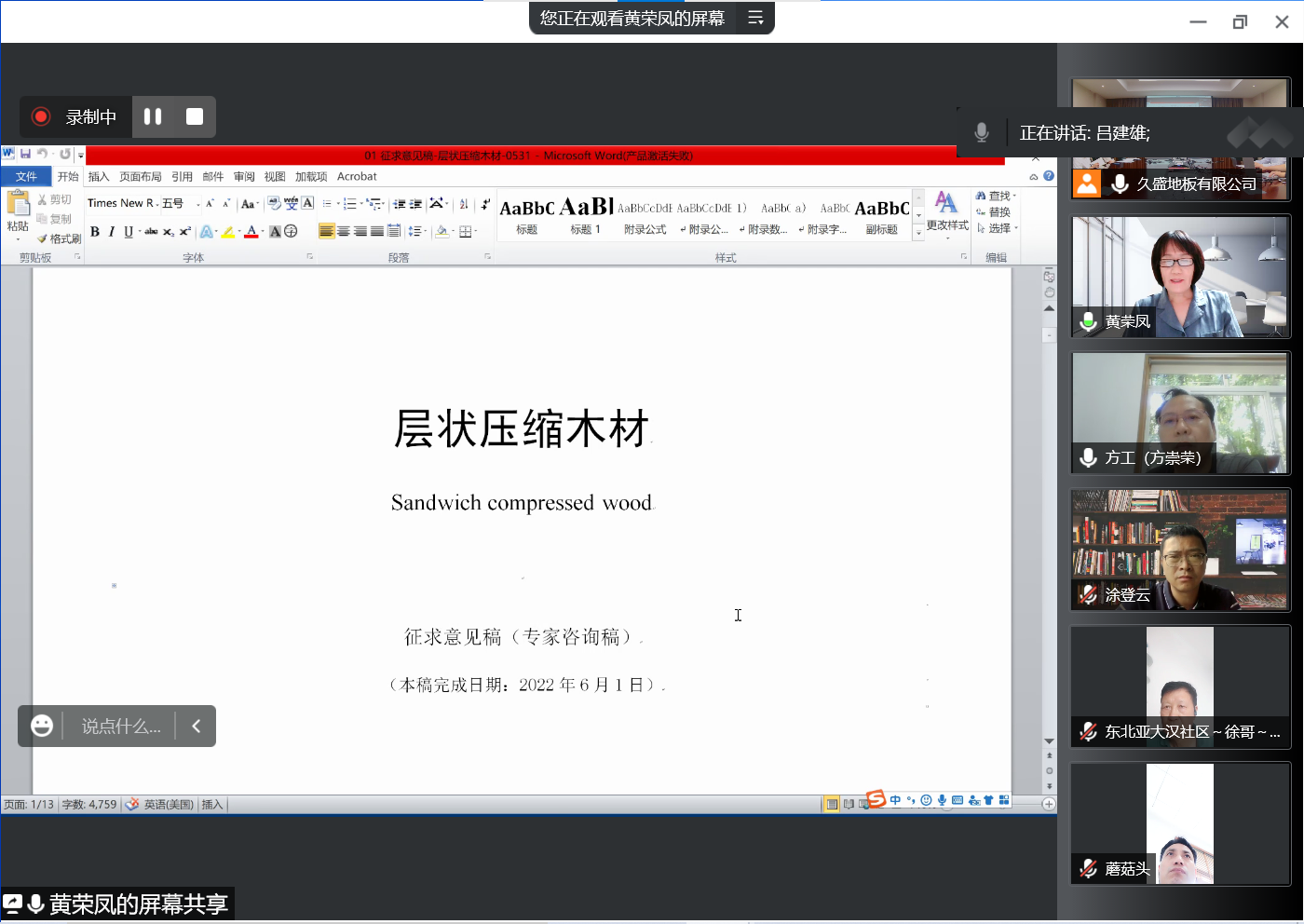The image size is (1304, 924).
Task: Click the center text alignment icon
Action: (344, 232)
